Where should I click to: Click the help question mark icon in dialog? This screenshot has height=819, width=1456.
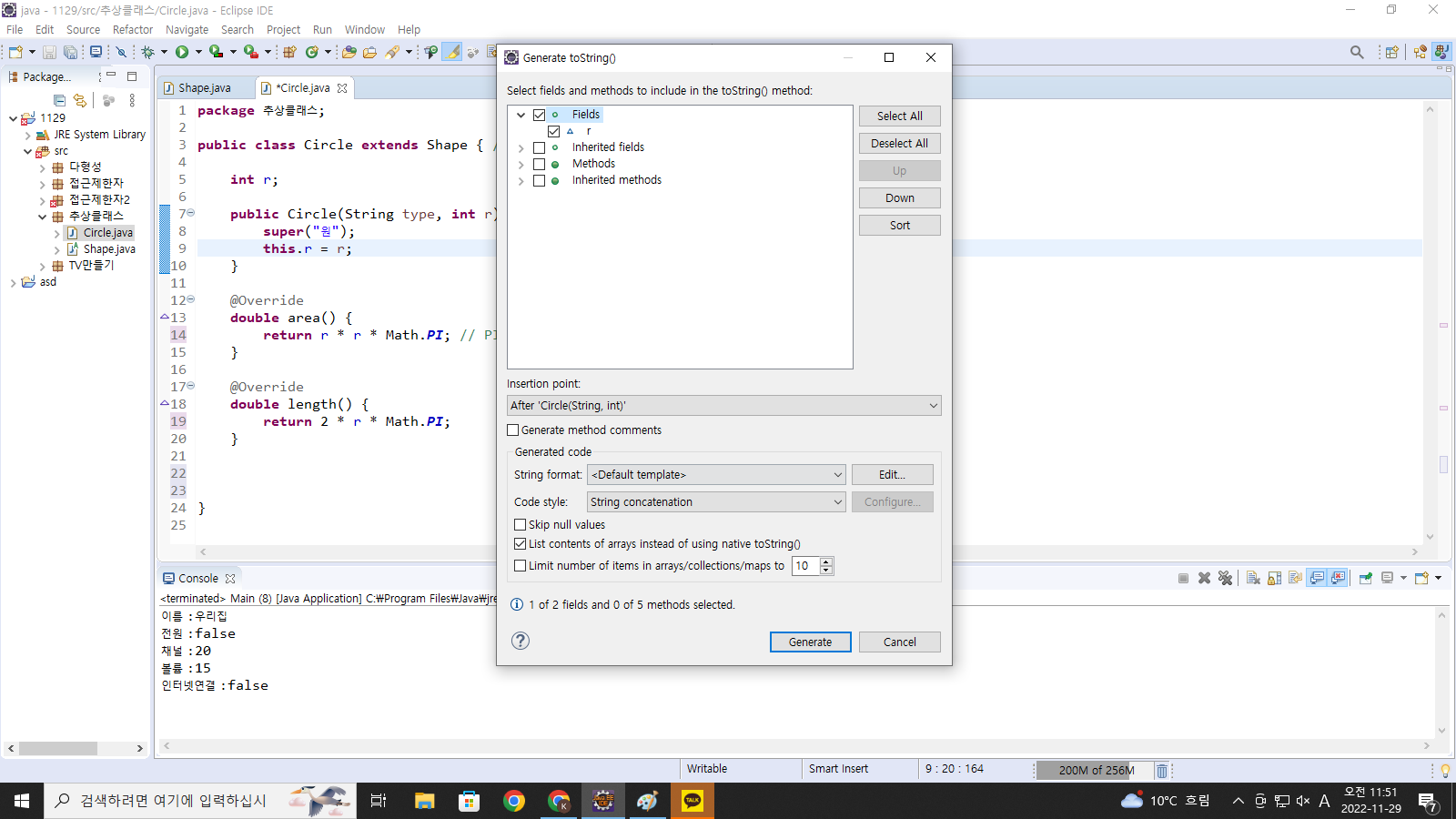coord(521,641)
